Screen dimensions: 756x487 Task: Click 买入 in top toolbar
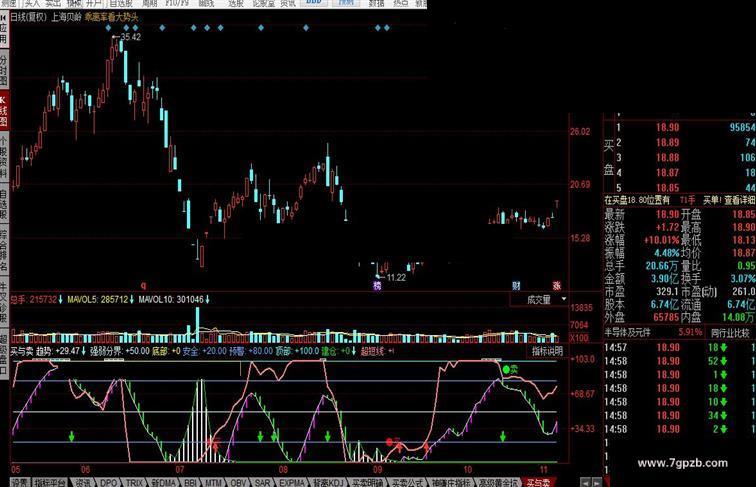(x=32, y=3)
